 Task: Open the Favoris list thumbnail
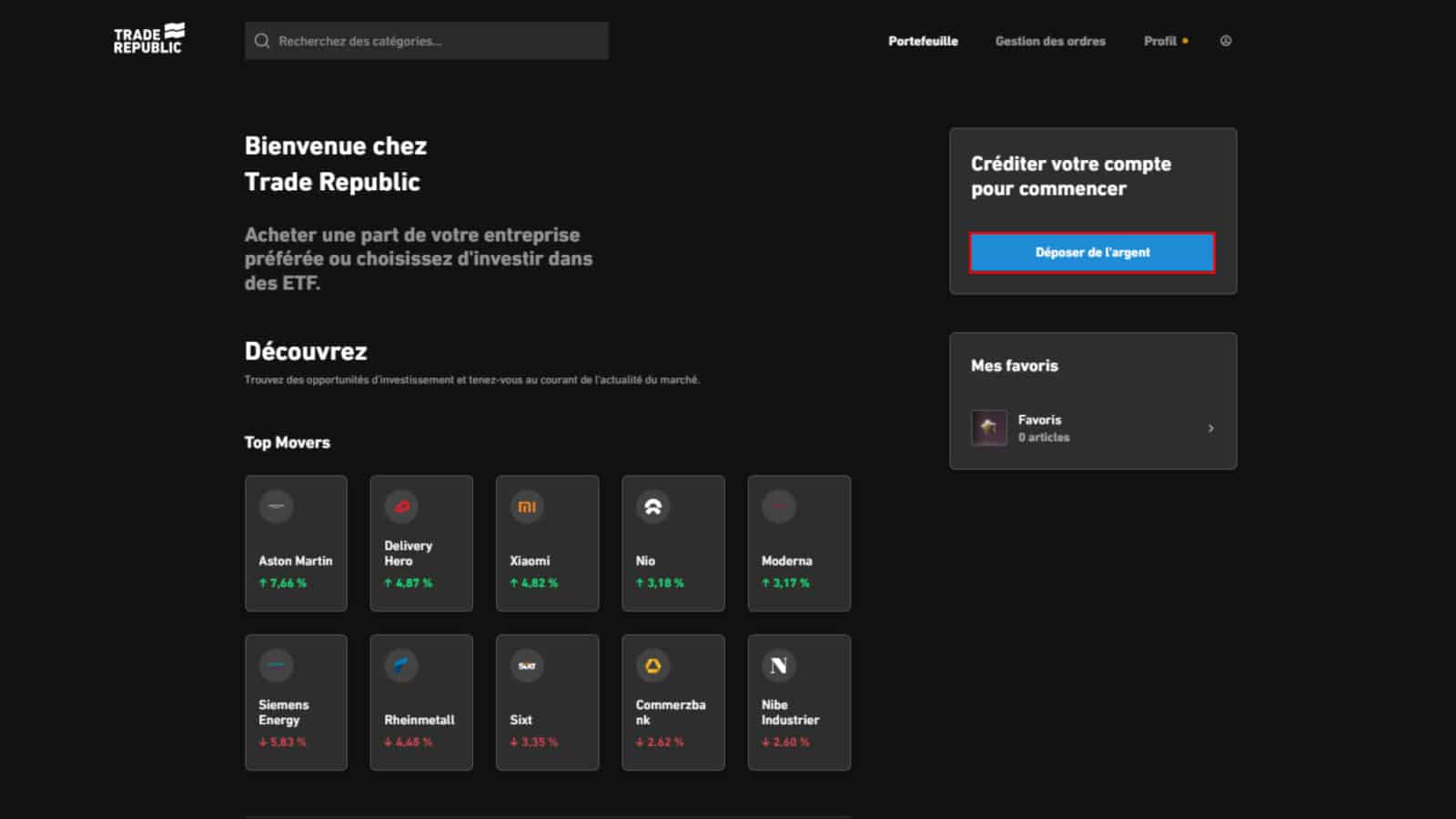click(x=988, y=428)
